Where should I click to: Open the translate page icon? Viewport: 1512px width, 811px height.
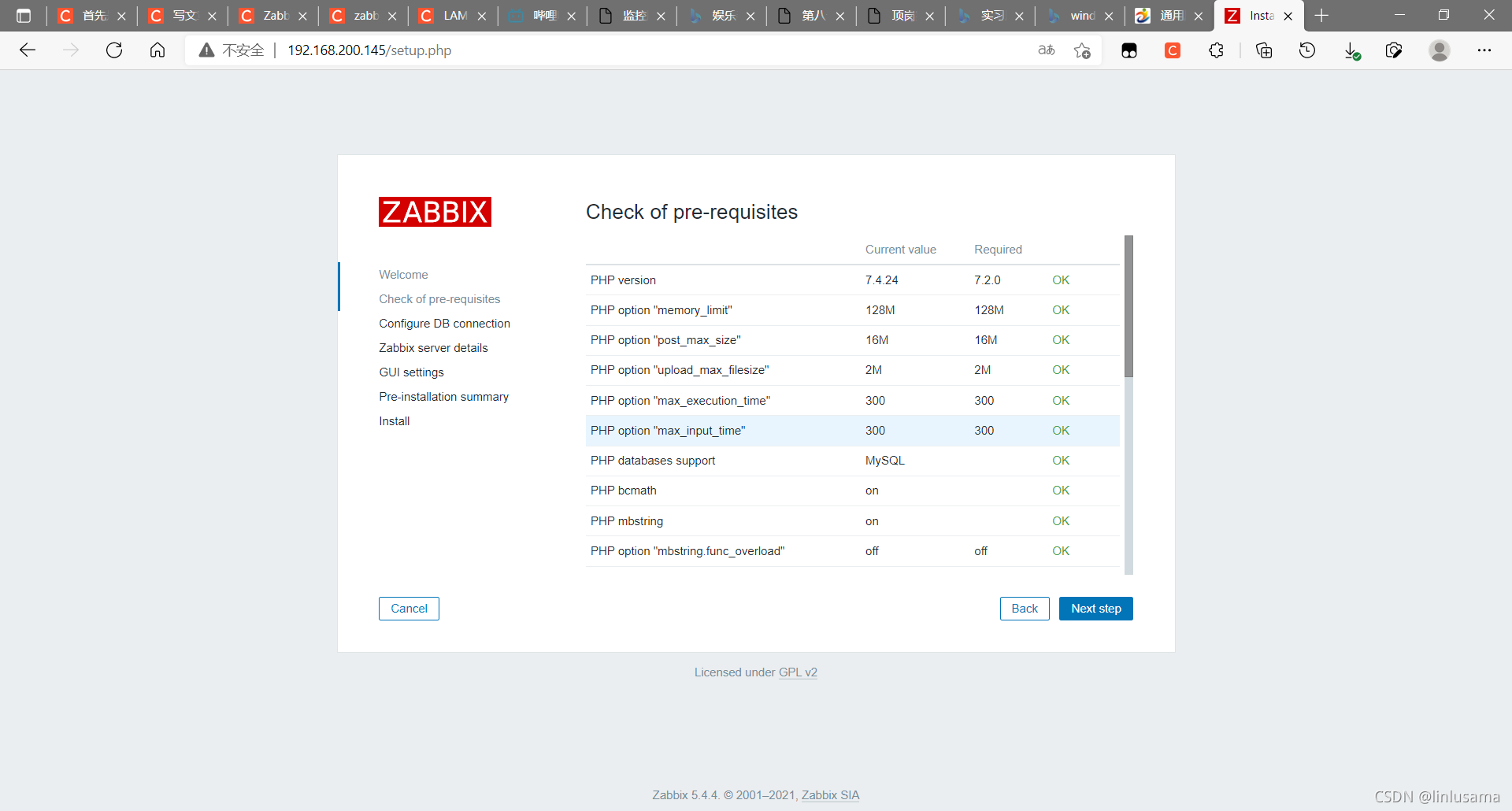(x=1047, y=50)
